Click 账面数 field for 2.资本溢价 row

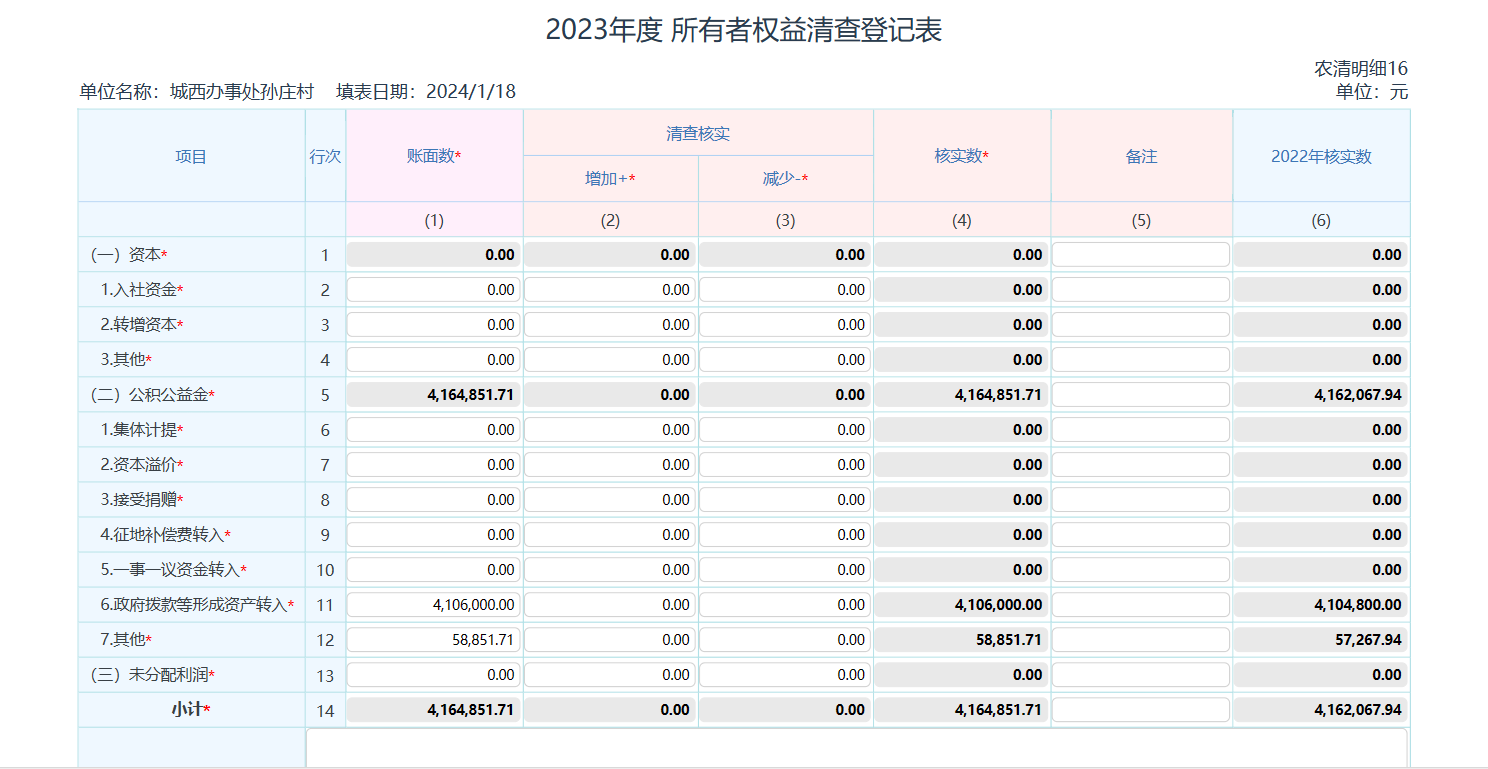(434, 465)
